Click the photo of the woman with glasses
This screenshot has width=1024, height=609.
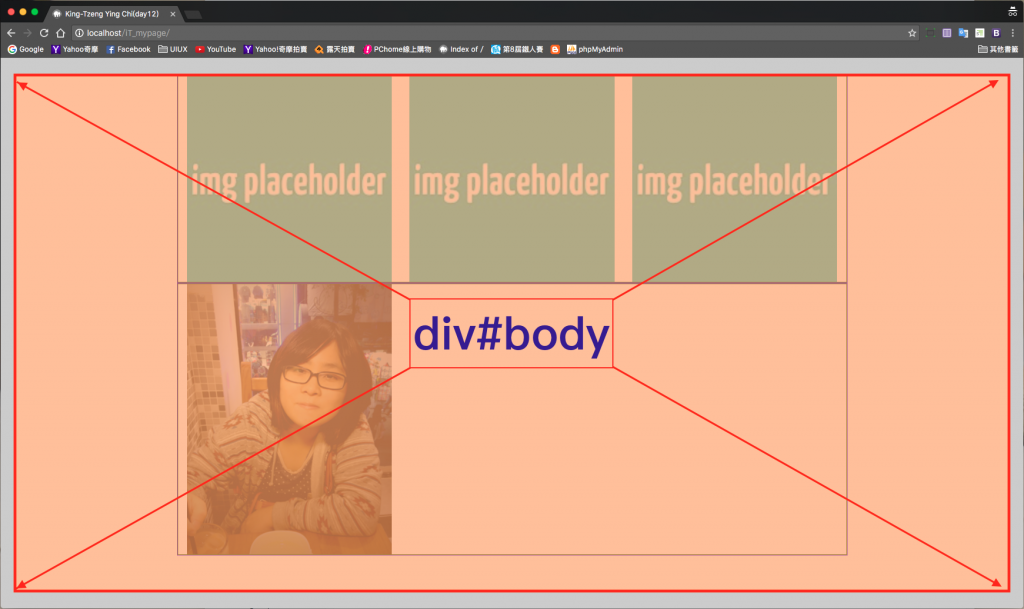pyautogui.click(x=289, y=419)
